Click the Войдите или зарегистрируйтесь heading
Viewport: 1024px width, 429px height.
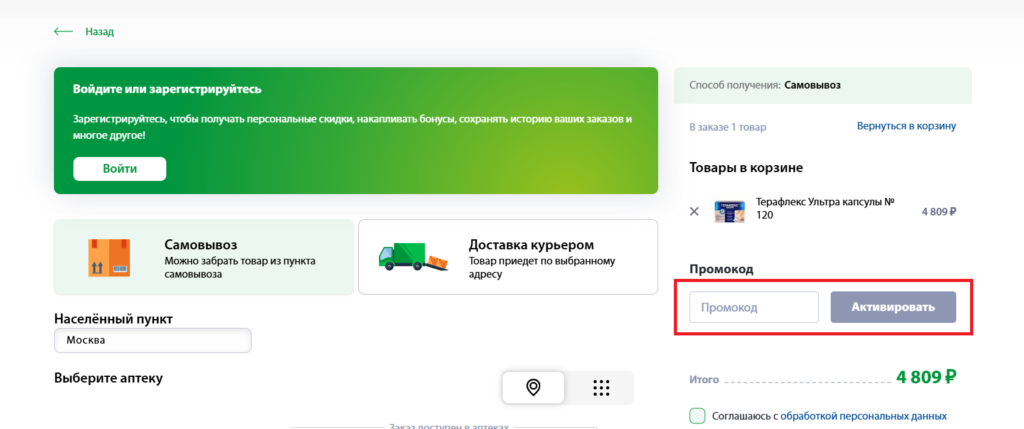tap(167, 89)
